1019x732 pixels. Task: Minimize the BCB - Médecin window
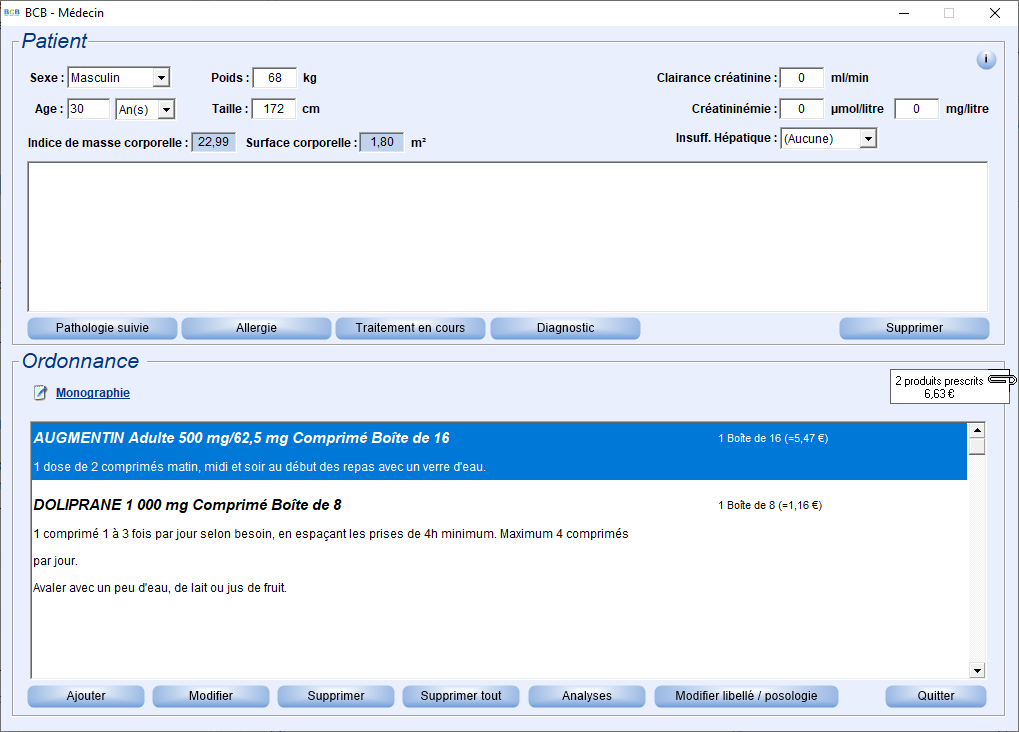[x=904, y=13]
